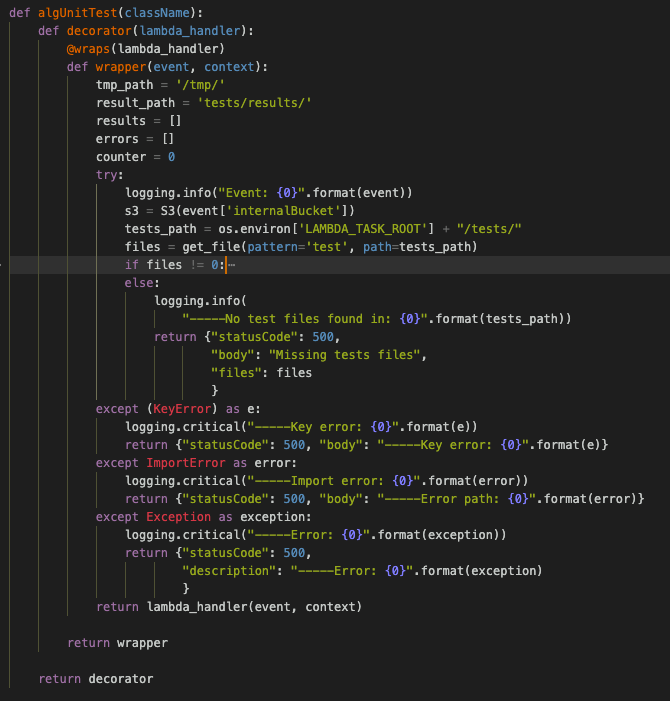The width and height of the screenshot is (670, 701).
Task: Click 'decorator' in the 'def decorator' line
Action: click(x=99, y=31)
